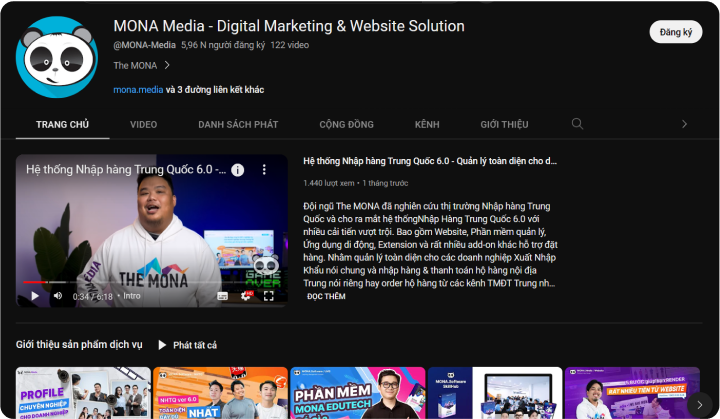This screenshot has height=419, width=720.
Task: Play the featured video
Action: [35, 296]
